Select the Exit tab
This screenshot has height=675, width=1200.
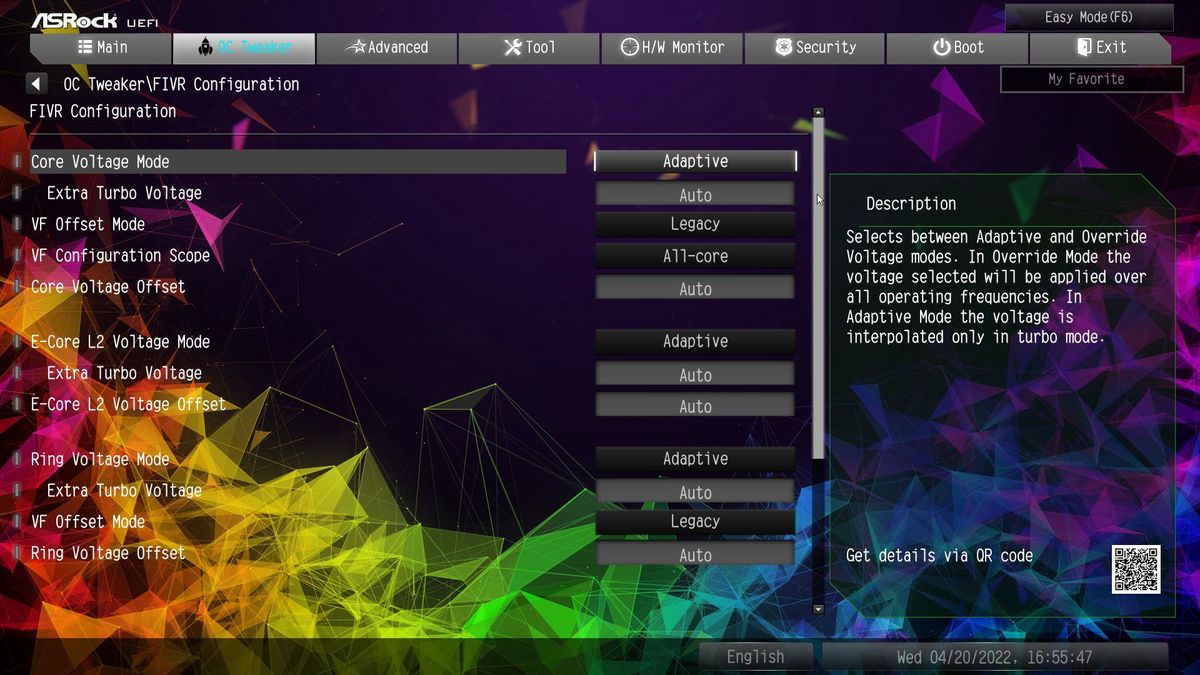click(x=1100, y=48)
